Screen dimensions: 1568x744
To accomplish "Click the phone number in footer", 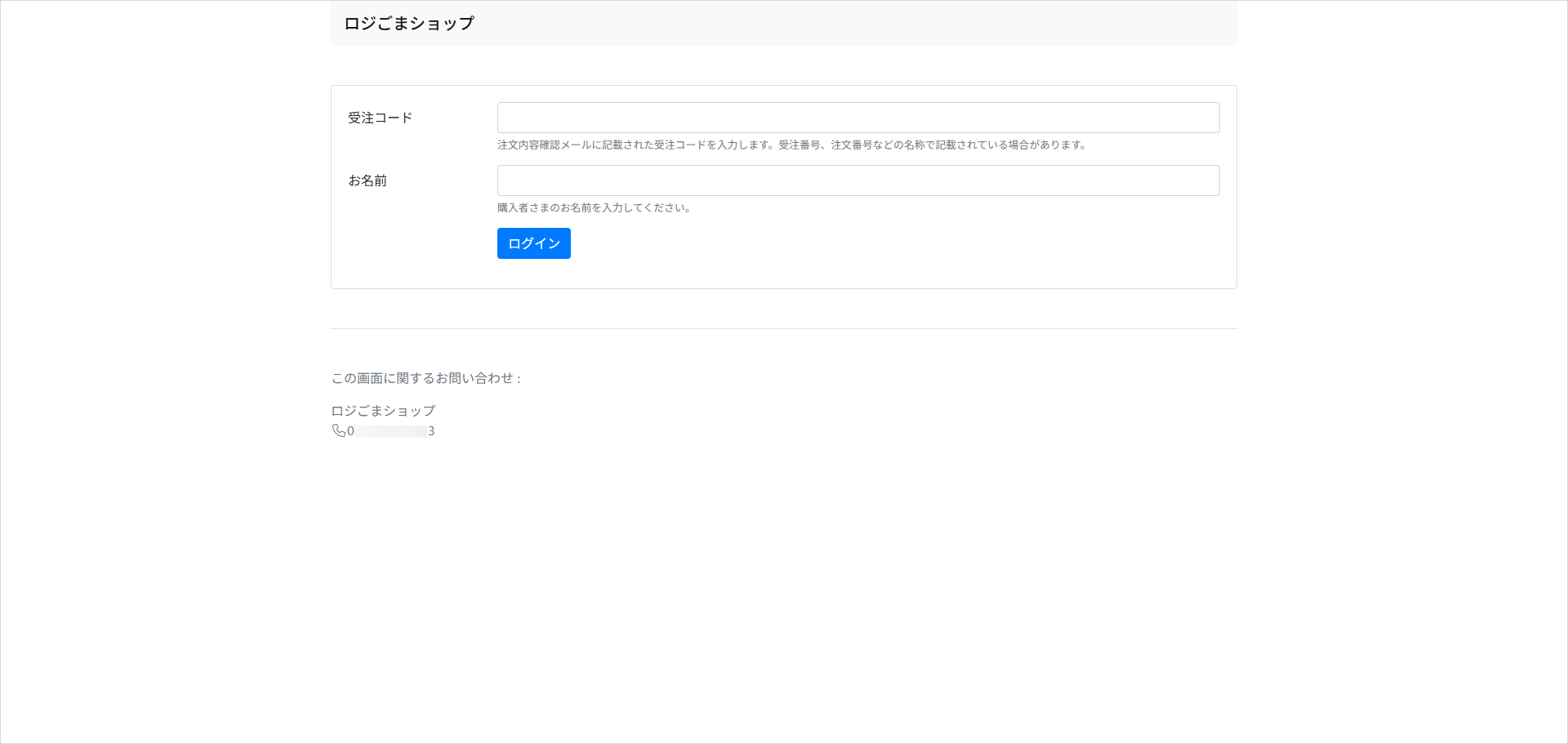I will click(x=390, y=431).
